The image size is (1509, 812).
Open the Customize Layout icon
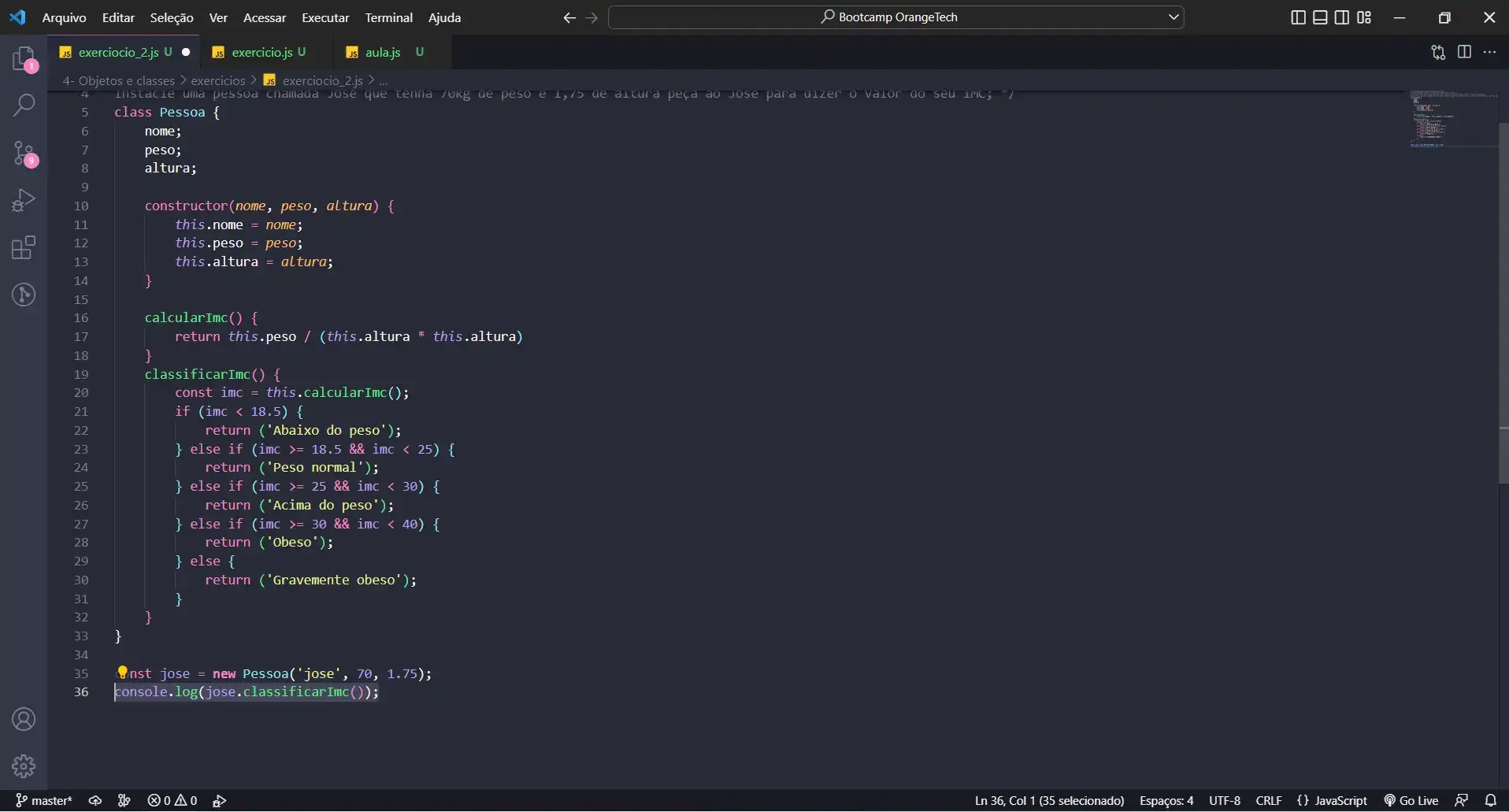click(x=1364, y=17)
